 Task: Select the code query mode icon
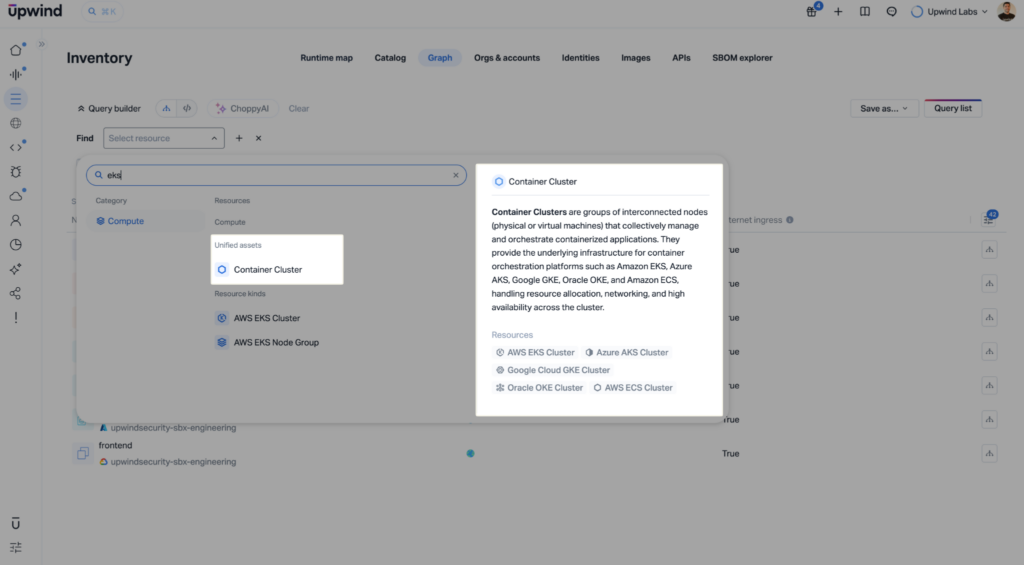pos(187,108)
